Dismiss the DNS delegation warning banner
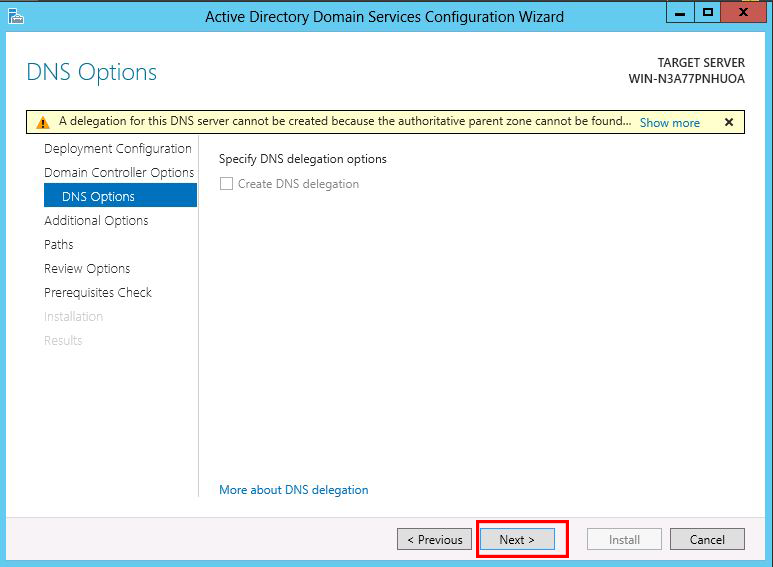This screenshot has height=567, width=773. point(729,122)
